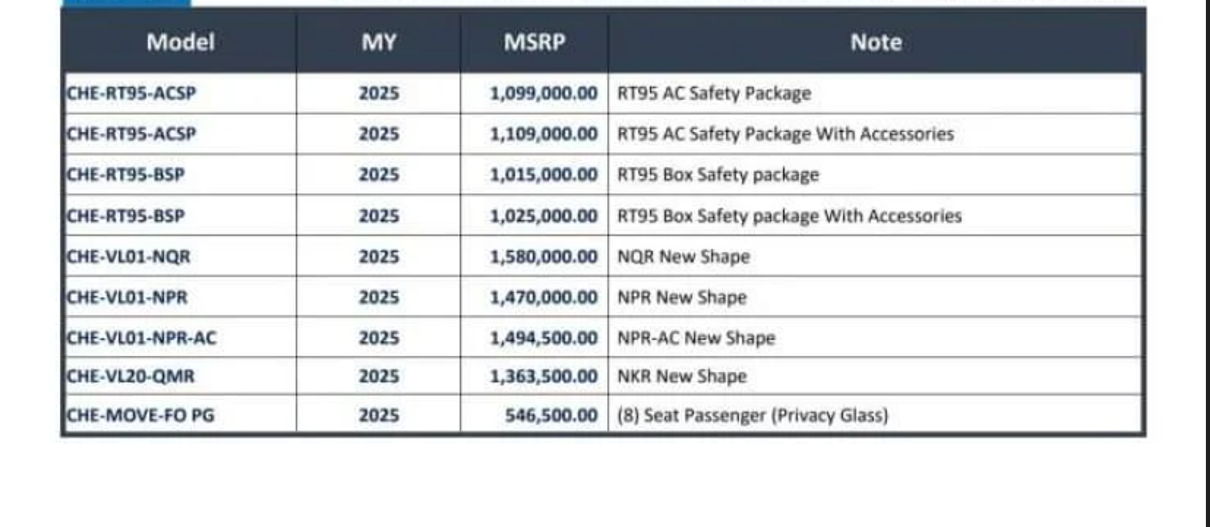Select the CHE-VL01-NPR-AC model cell
The image size is (1210, 527).
[x=141, y=338]
